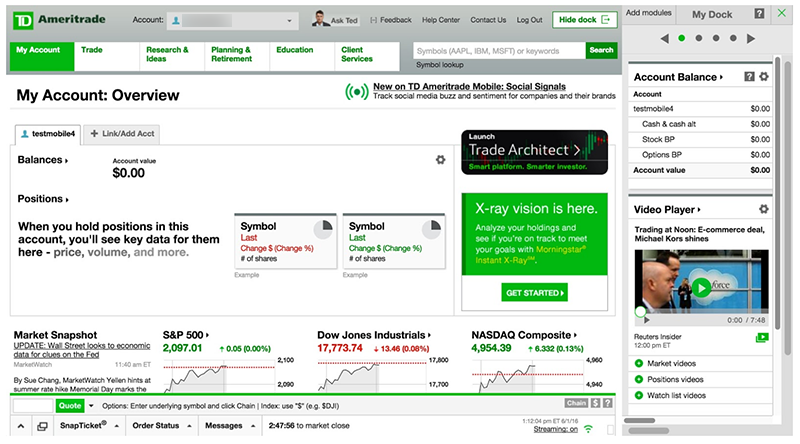Close My Dock with X icon
The height and width of the screenshot is (444, 800).
tap(782, 13)
